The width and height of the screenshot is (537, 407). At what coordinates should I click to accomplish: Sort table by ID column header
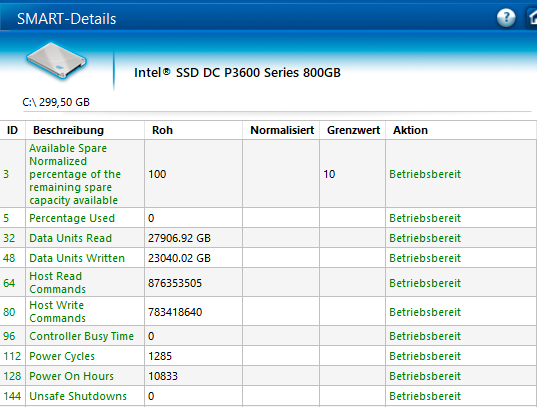click(12, 130)
